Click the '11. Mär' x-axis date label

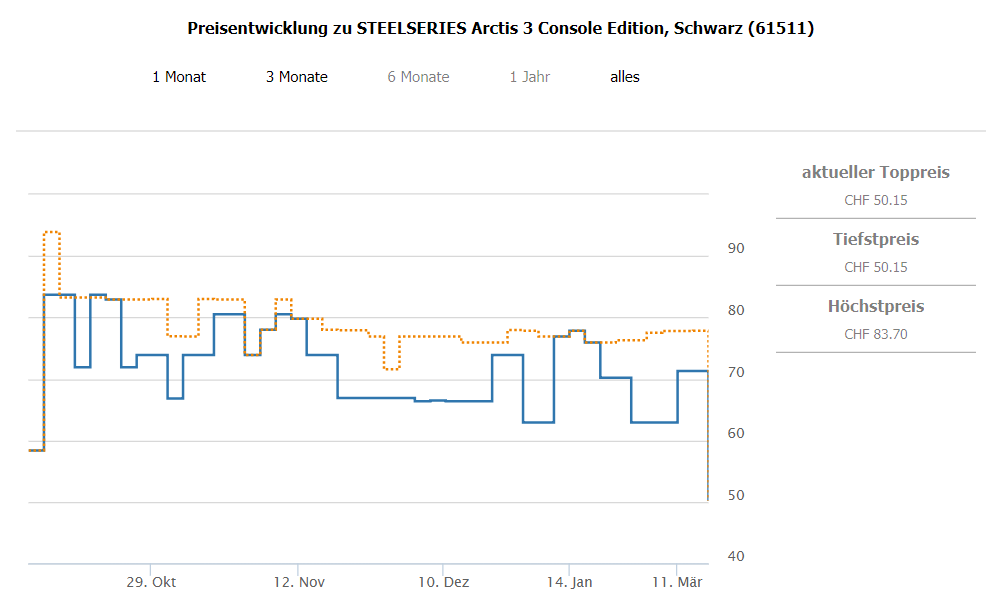pyautogui.click(x=677, y=582)
